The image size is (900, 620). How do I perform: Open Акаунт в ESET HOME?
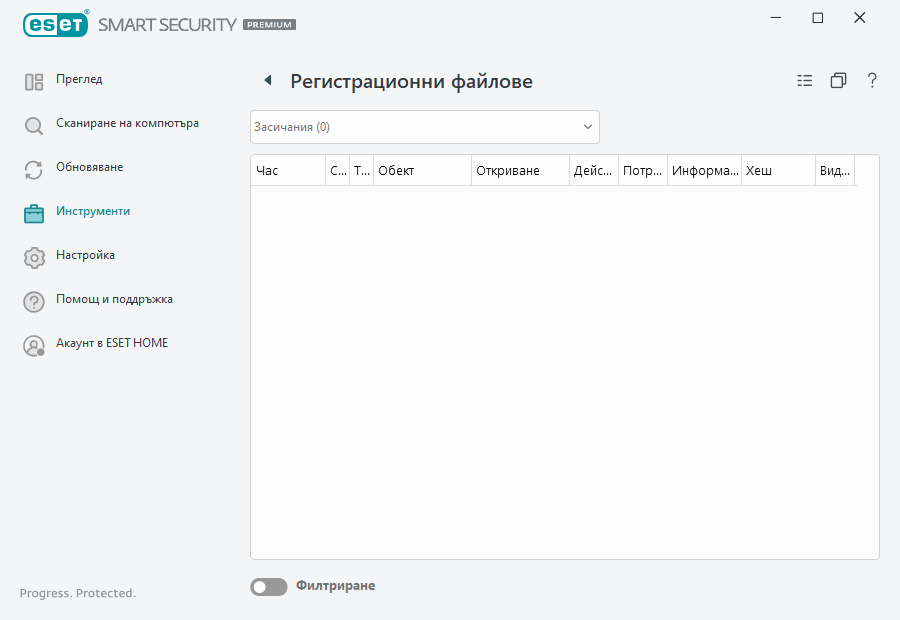tap(112, 343)
